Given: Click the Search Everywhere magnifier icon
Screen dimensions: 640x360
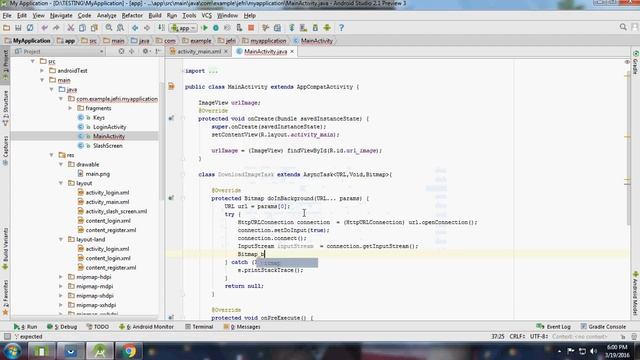Looking at the screenshot, I should point(623,27).
